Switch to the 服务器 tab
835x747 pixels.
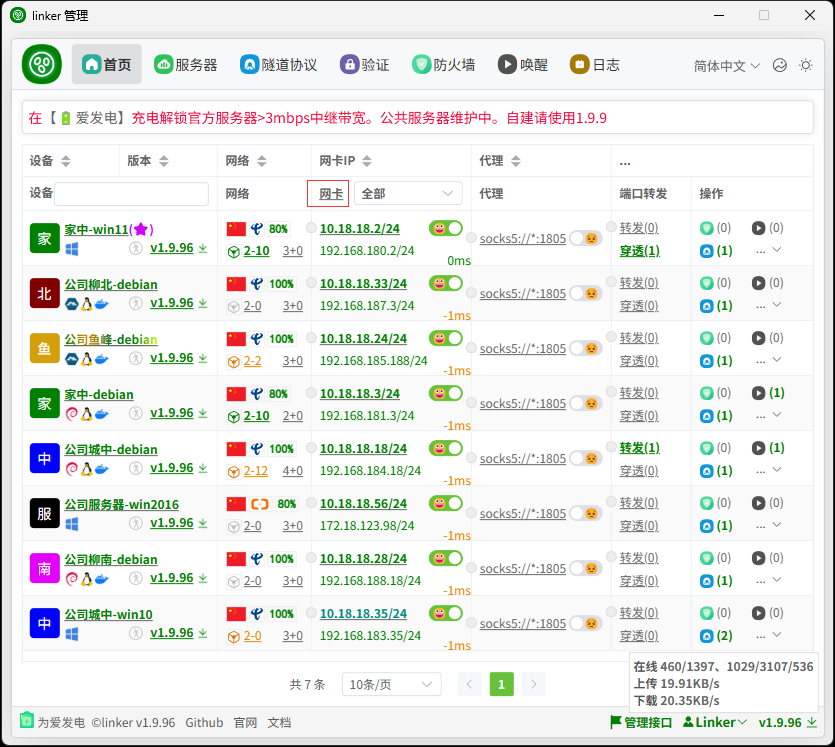point(186,64)
